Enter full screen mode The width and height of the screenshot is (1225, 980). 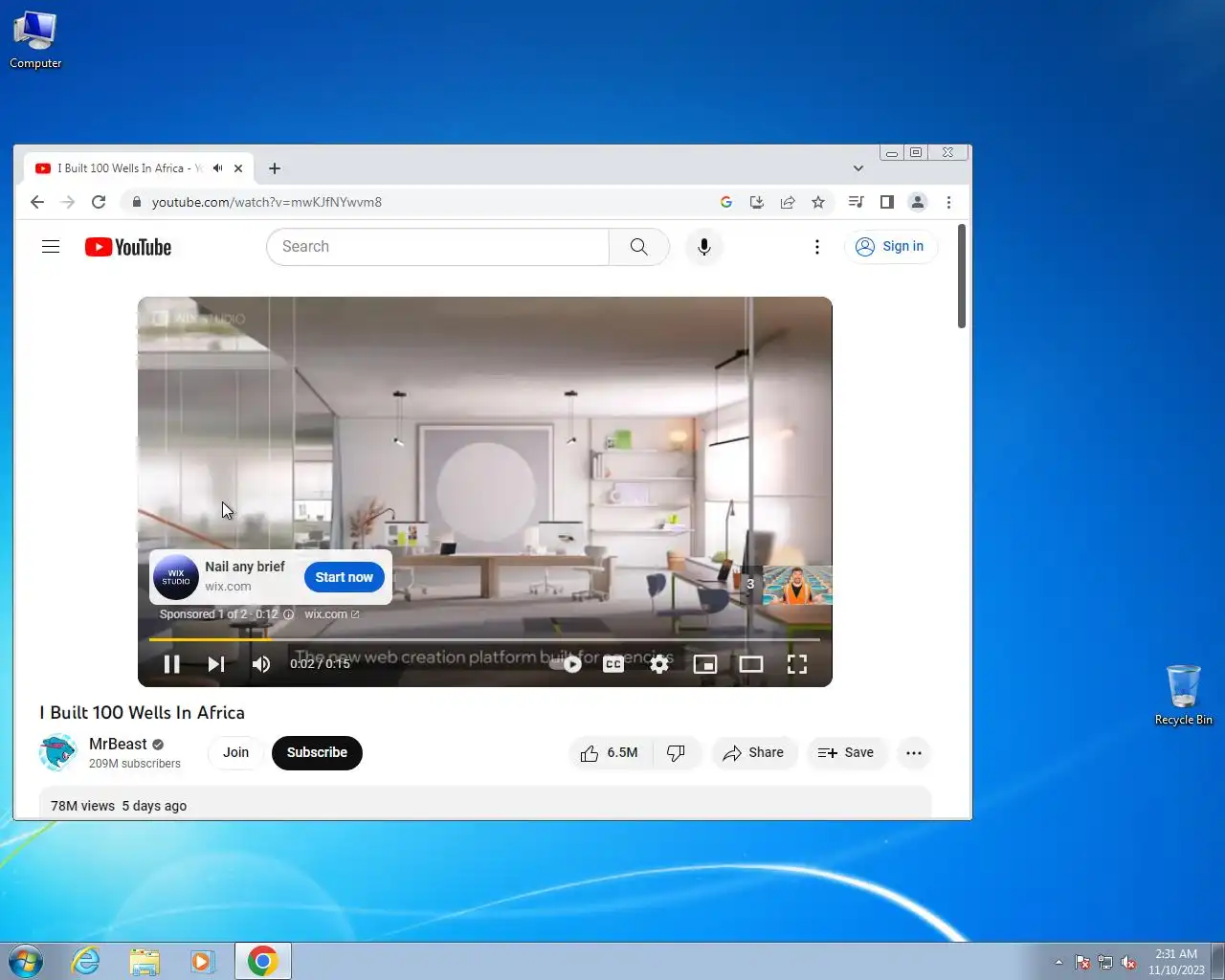797,664
